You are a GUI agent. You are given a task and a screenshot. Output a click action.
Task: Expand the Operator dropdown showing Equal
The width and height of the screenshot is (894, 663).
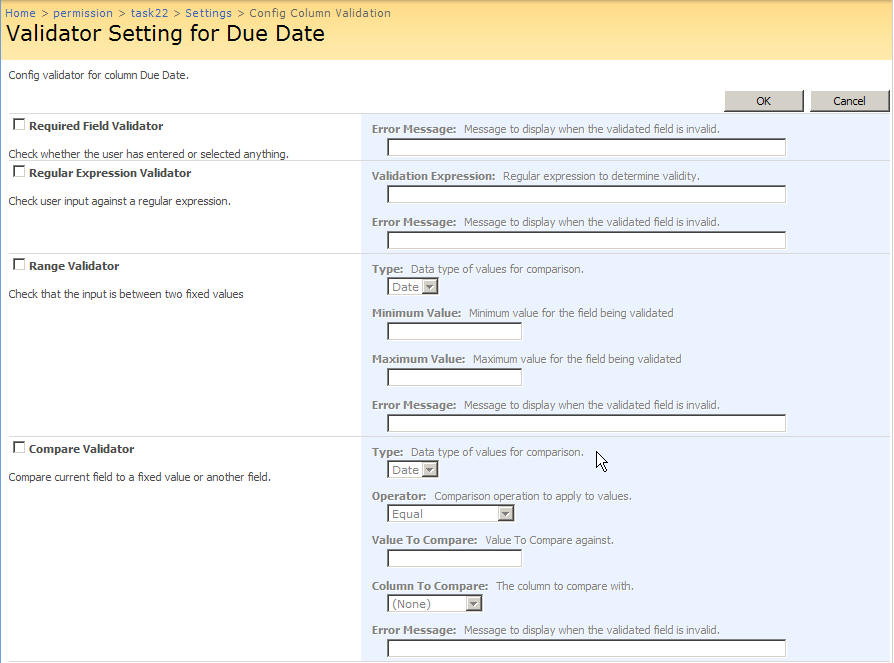[x=450, y=514]
